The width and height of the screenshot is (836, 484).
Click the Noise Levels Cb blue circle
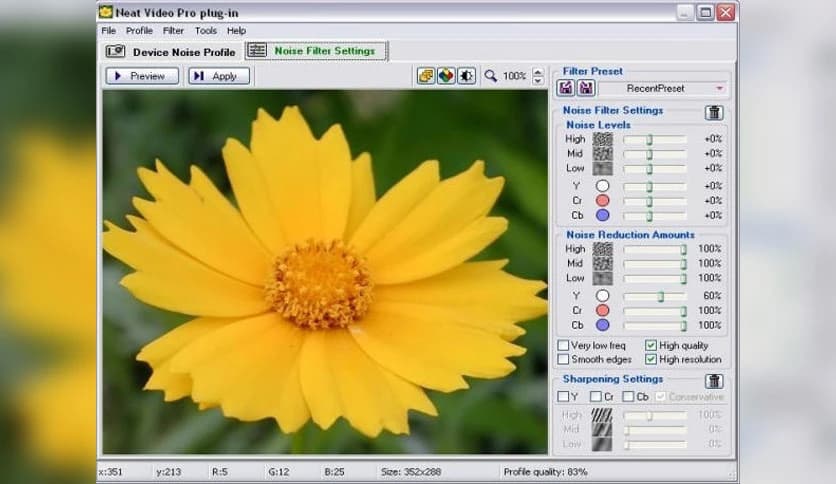click(602, 216)
